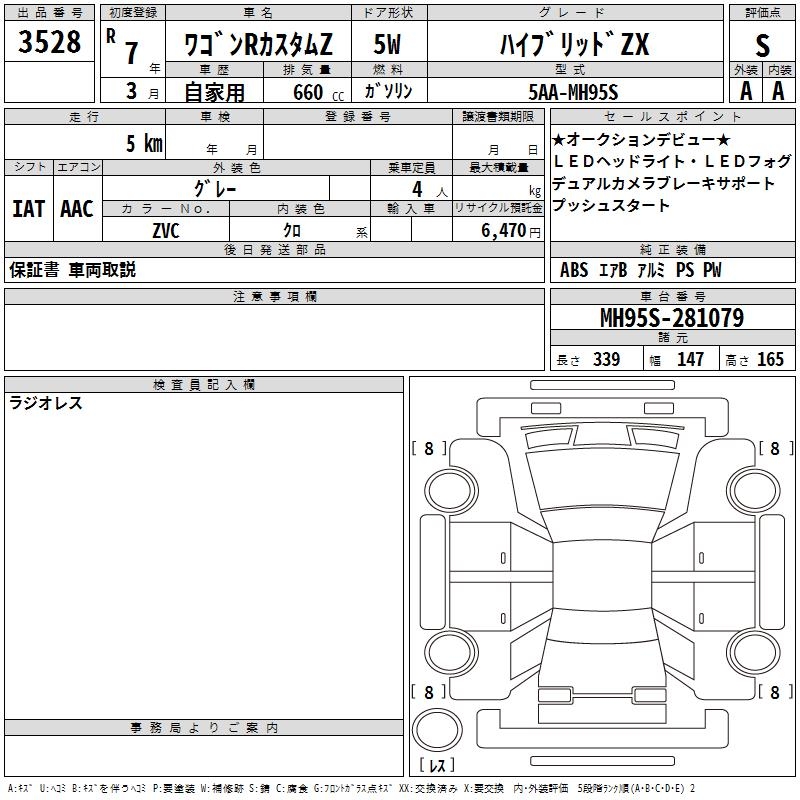Click front-left tire circle in diagram
The image size is (800, 800).
(451, 491)
